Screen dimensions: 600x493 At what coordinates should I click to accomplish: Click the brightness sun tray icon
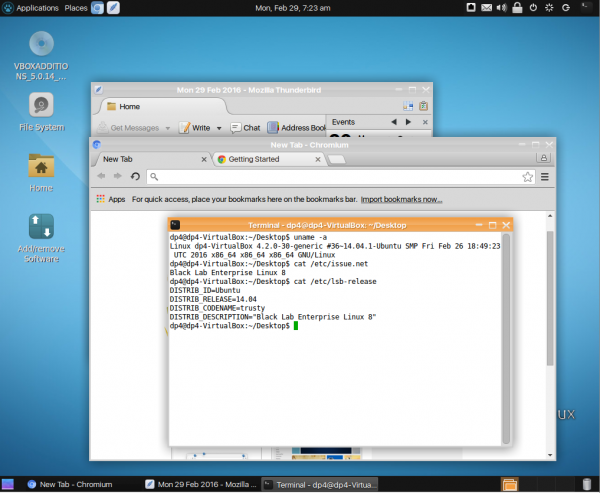(x=549, y=7)
